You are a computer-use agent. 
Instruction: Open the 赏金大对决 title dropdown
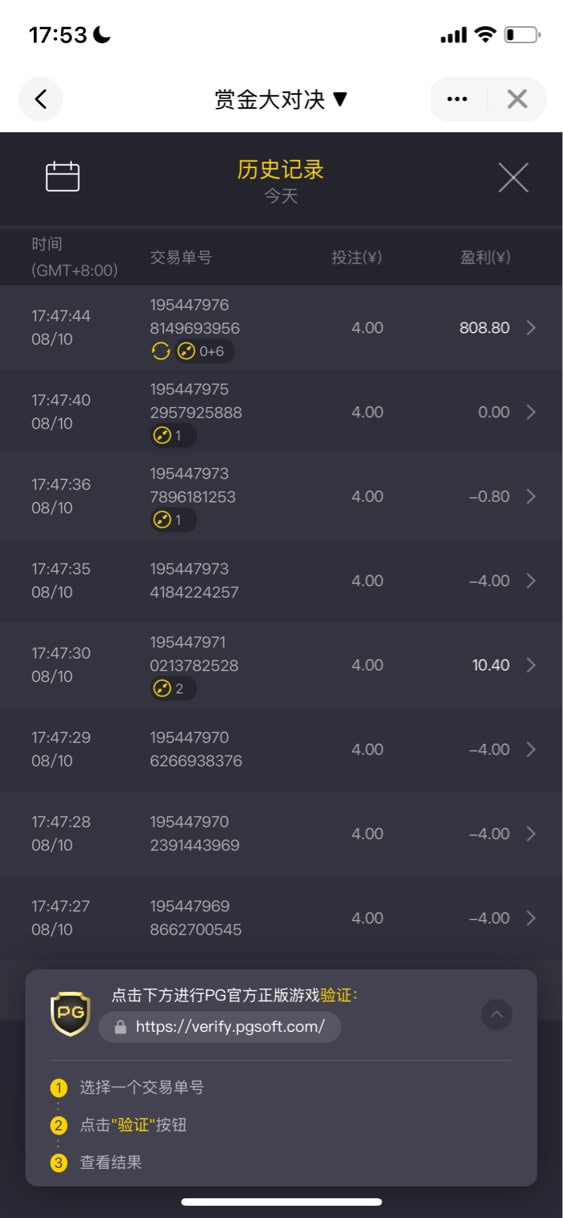tap(281, 99)
